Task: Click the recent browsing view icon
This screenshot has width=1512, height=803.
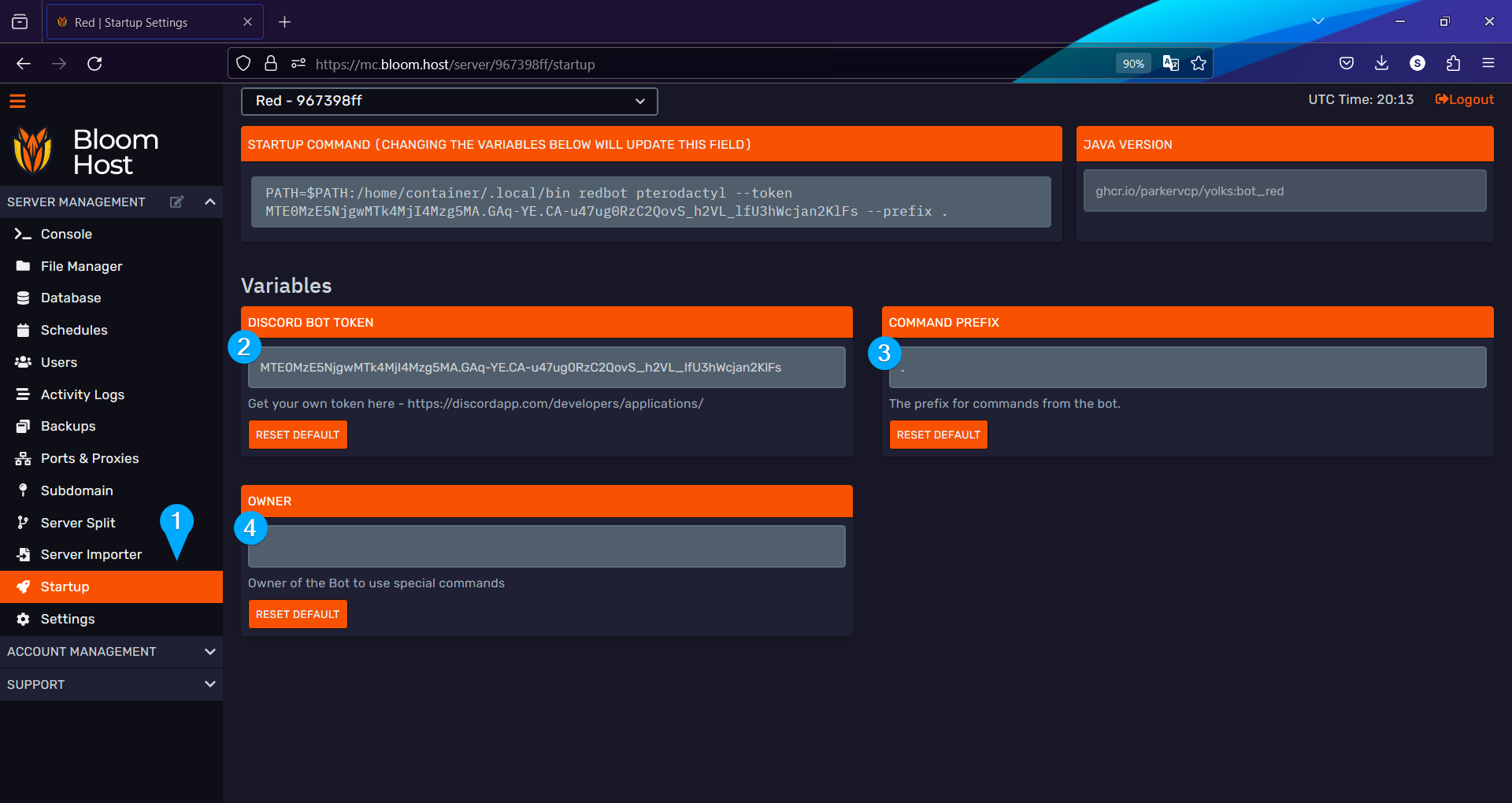Action: [20, 22]
